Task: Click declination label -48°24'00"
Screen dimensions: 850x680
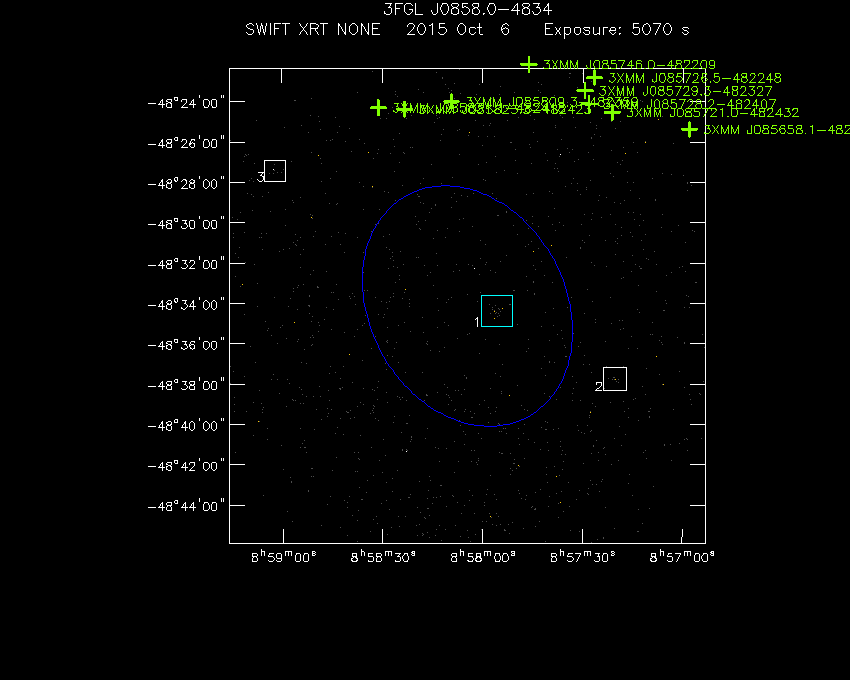Action: pyautogui.click(x=186, y=102)
